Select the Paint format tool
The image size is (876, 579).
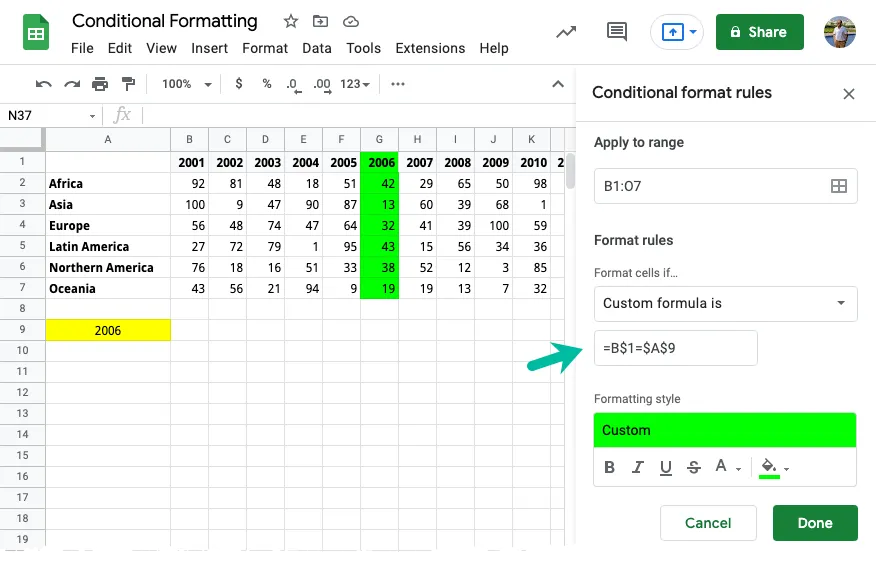coord(127,84)
